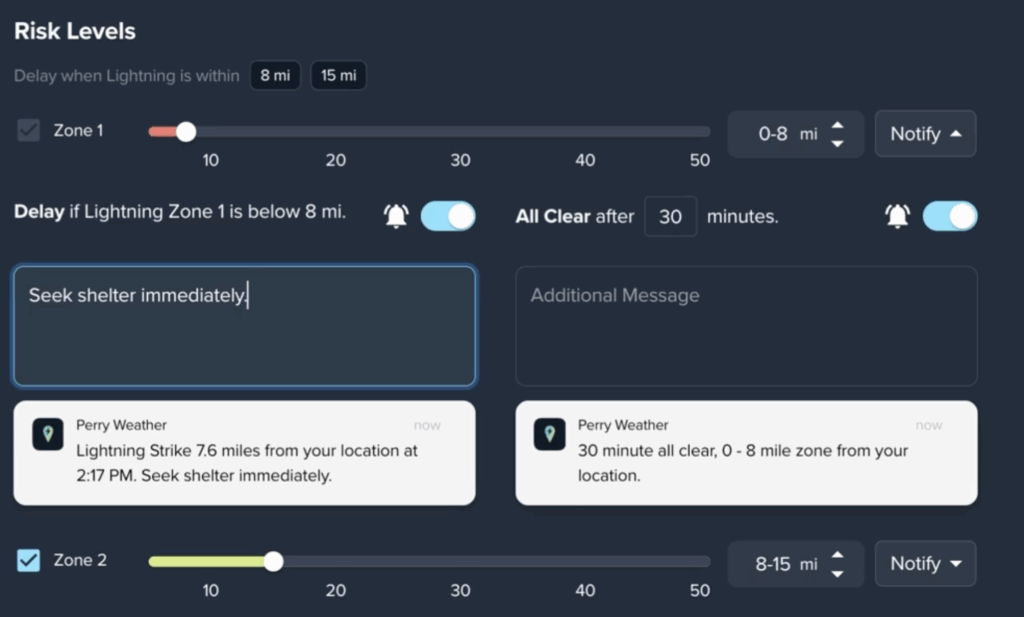Image resolution: width=1024 pixels, height=617 pixels.
Task: Check the Zone 1 checkbox
Action: [x=28, y=130]
